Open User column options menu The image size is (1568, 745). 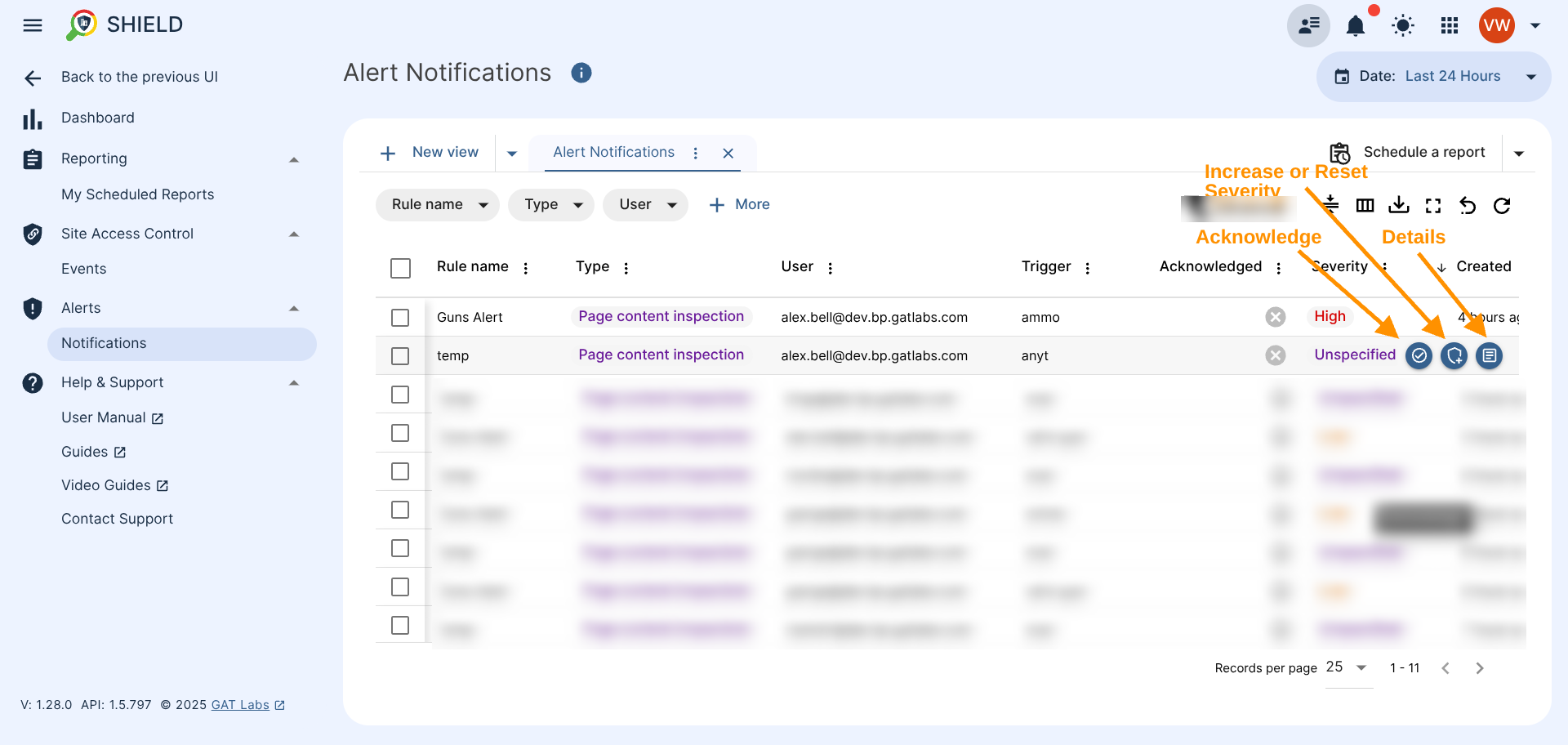(831, 268)
